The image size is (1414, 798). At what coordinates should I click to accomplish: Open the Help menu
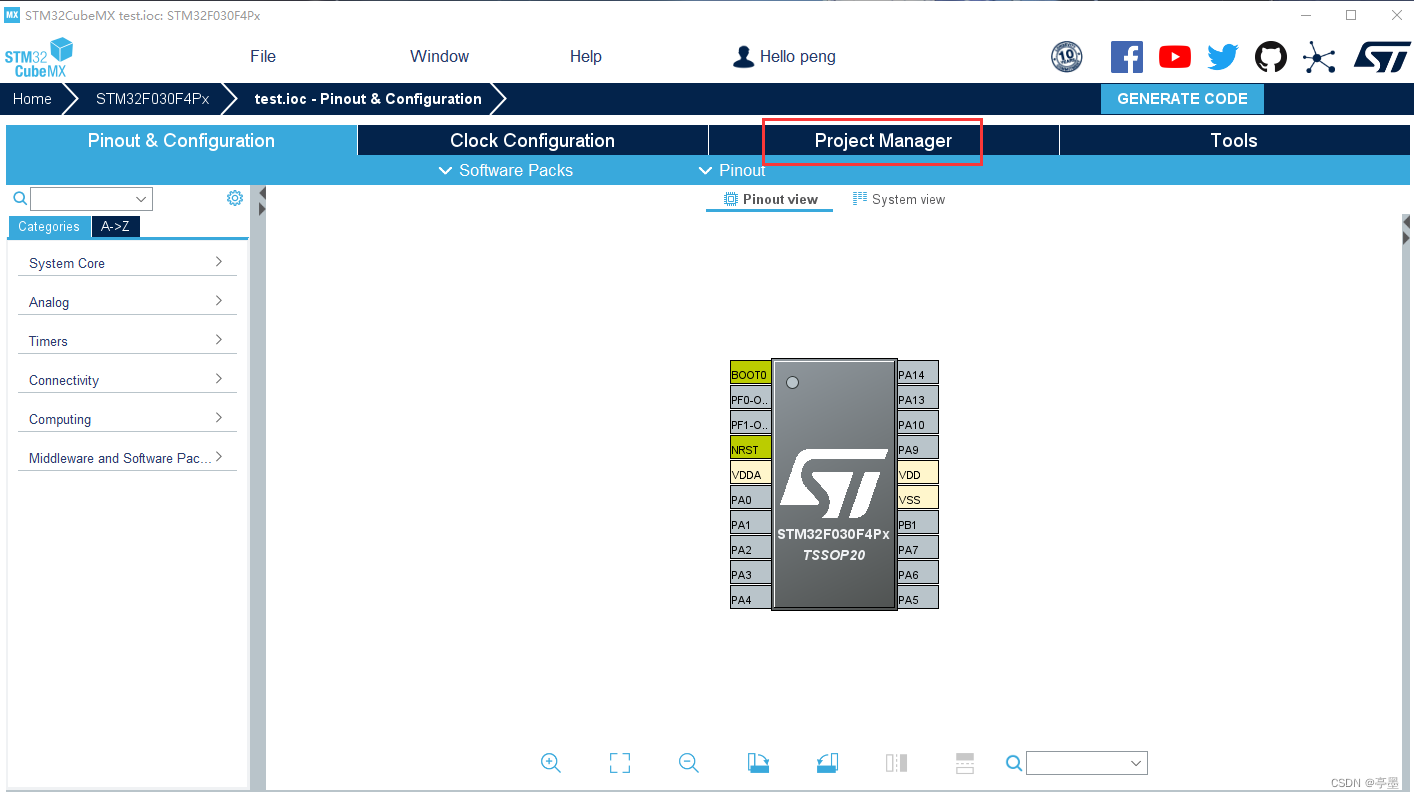tap(586, 57)
